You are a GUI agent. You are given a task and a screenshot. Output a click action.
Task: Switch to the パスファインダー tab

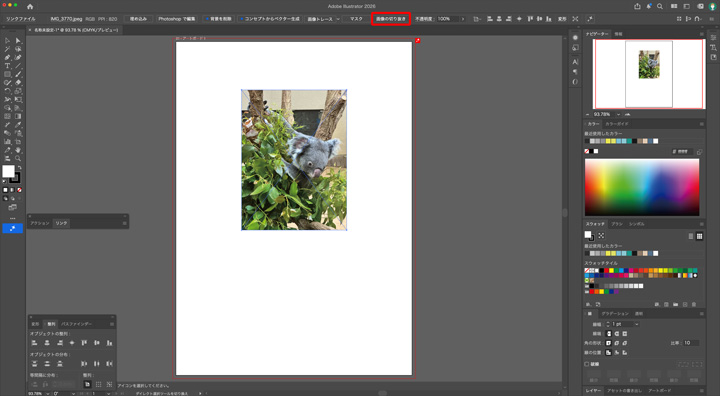pos(77,324)
